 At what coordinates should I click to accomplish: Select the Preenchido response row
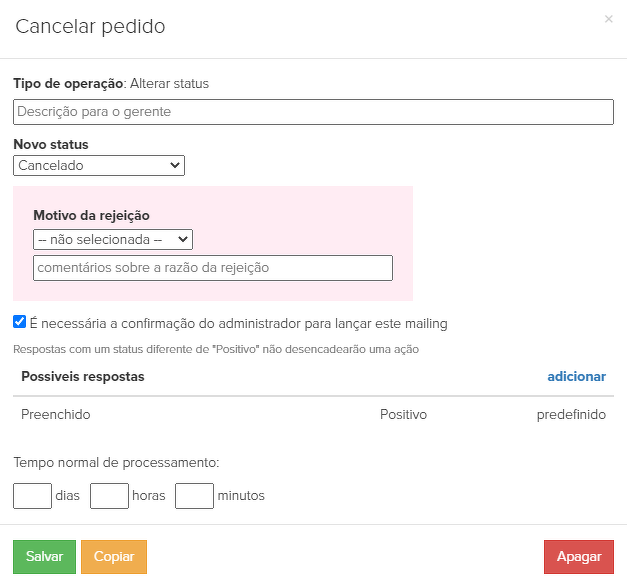[x=55, y=414]
